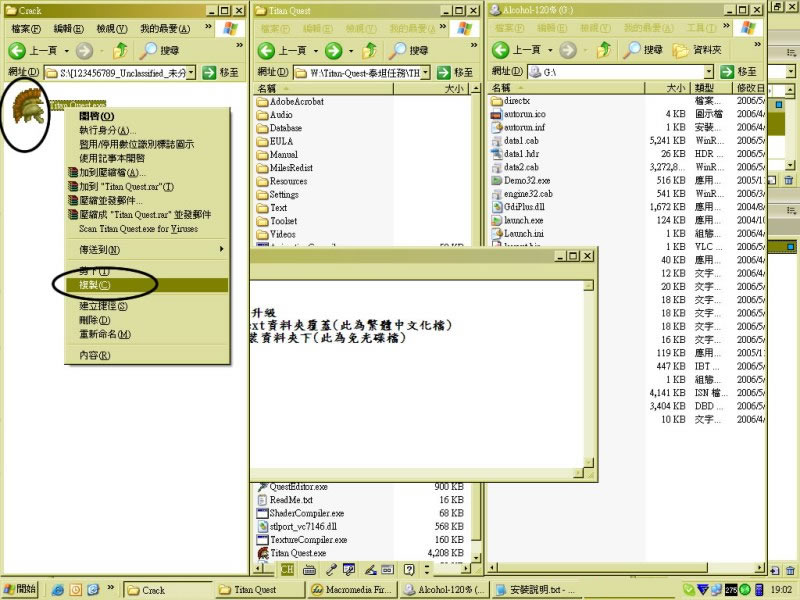800x600 pixels.
Task: Select the file name ShaderCompiler.exe
Action: coord(307,513)
